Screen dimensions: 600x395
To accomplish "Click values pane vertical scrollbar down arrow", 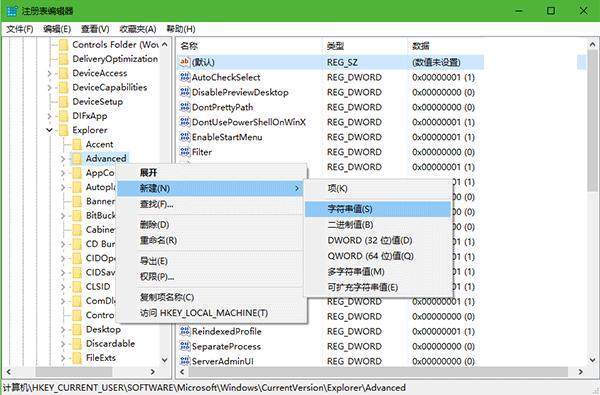I will pyautogui.click(x=592, y=360).
